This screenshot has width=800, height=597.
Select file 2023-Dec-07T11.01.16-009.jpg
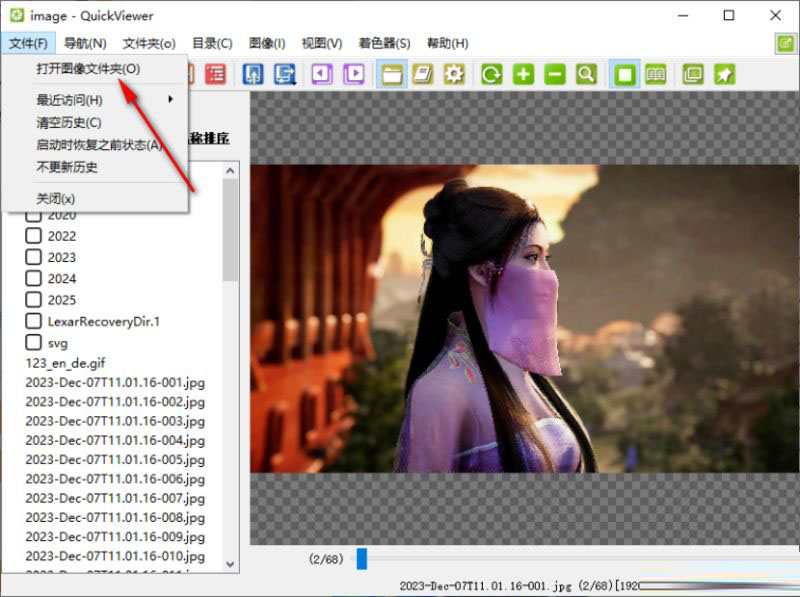tap(115, 537)
